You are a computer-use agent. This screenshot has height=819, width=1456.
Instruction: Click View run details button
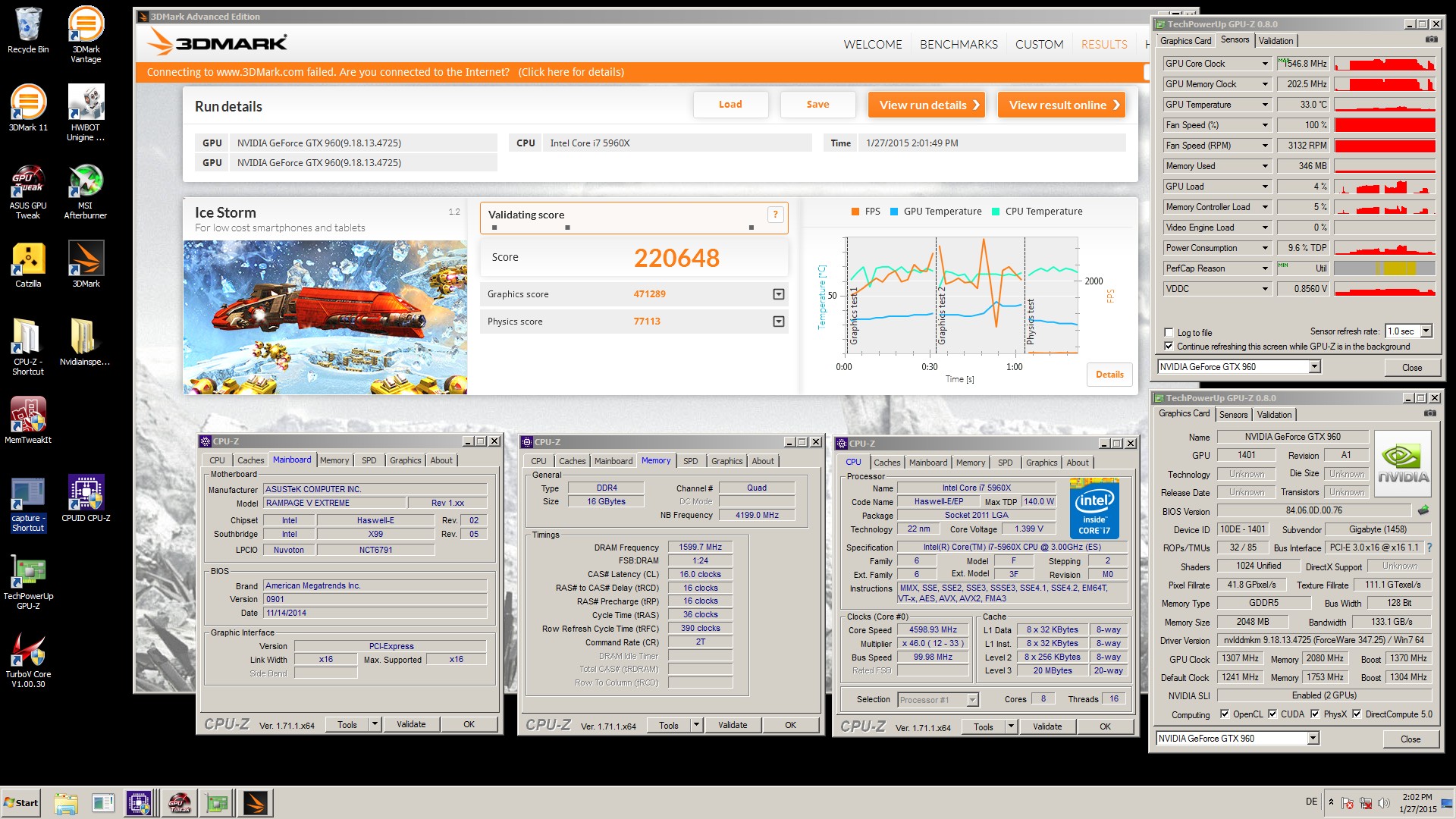926,105
